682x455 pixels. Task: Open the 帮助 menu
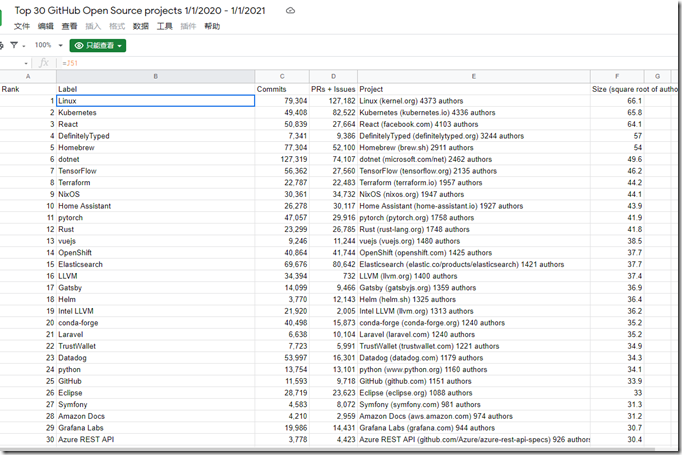click(212, 26)
